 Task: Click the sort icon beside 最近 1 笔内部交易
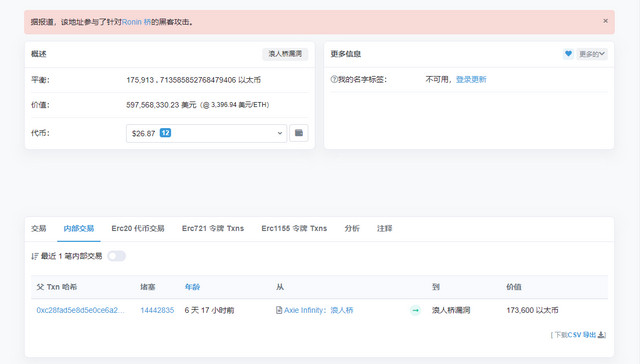(x=35, y=256)
